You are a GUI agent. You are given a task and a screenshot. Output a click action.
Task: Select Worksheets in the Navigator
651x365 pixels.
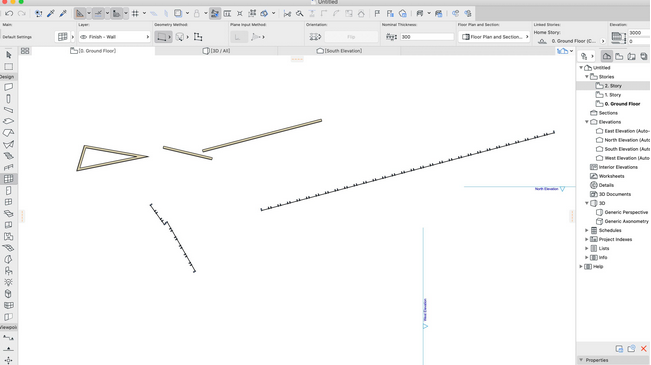tap(611, 176)
